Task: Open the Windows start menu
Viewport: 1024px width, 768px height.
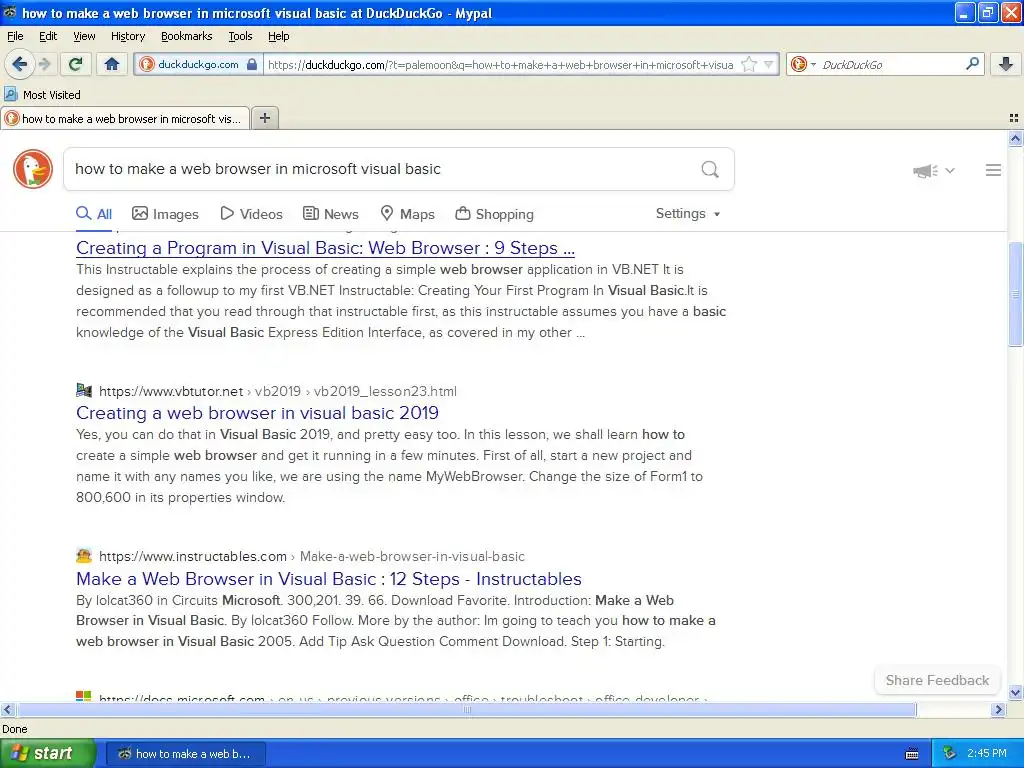Action: pos(48,754)
